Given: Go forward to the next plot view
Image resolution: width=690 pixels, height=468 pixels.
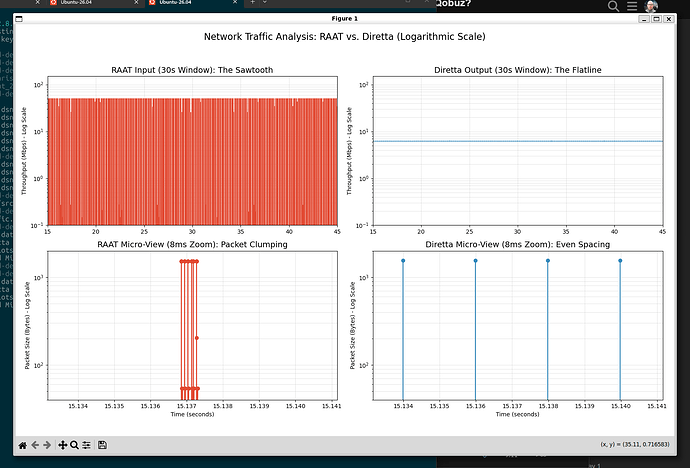Looking at the screenshot, I should 47,445.
